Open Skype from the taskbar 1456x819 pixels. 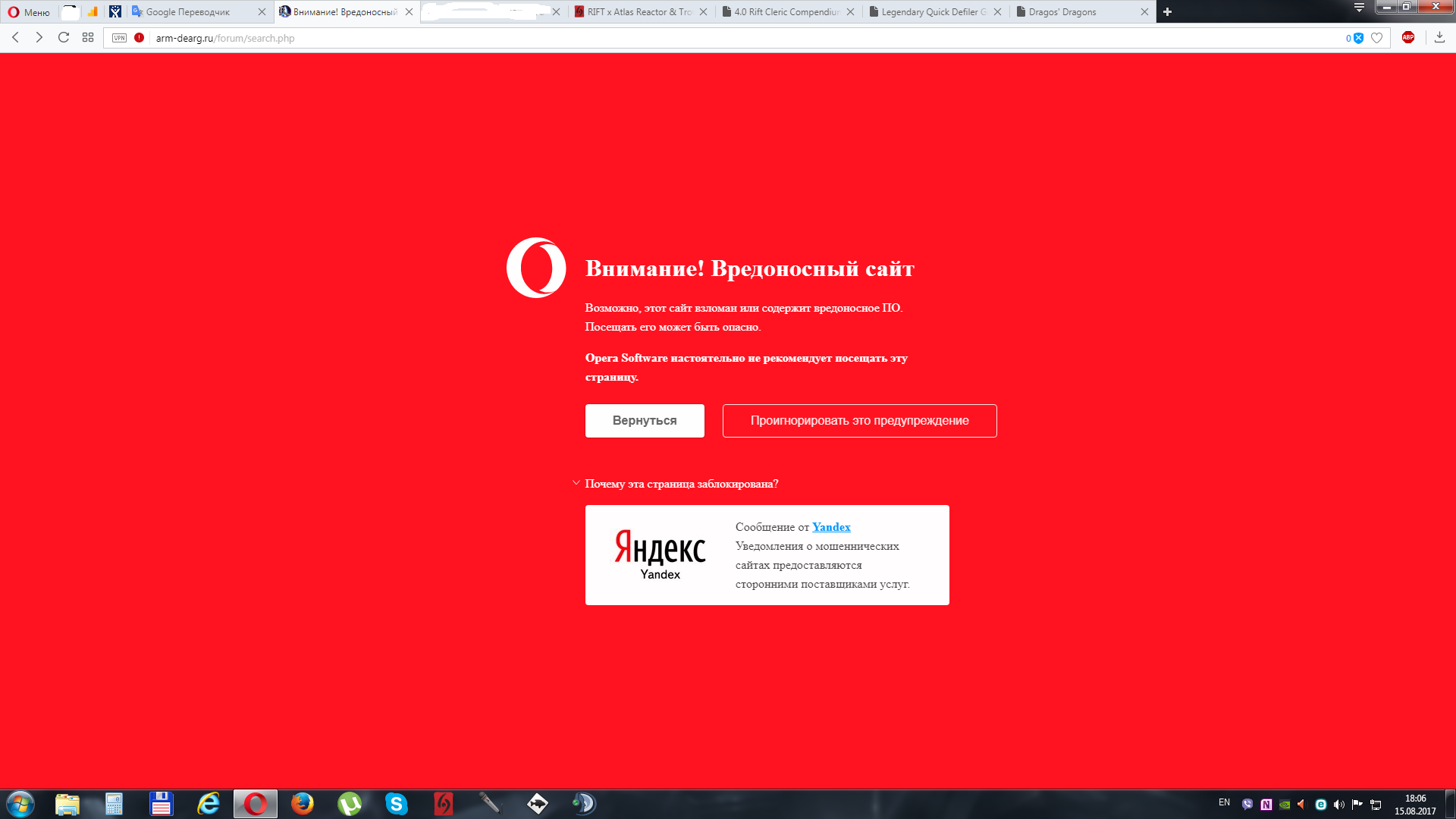pos(397,804)
